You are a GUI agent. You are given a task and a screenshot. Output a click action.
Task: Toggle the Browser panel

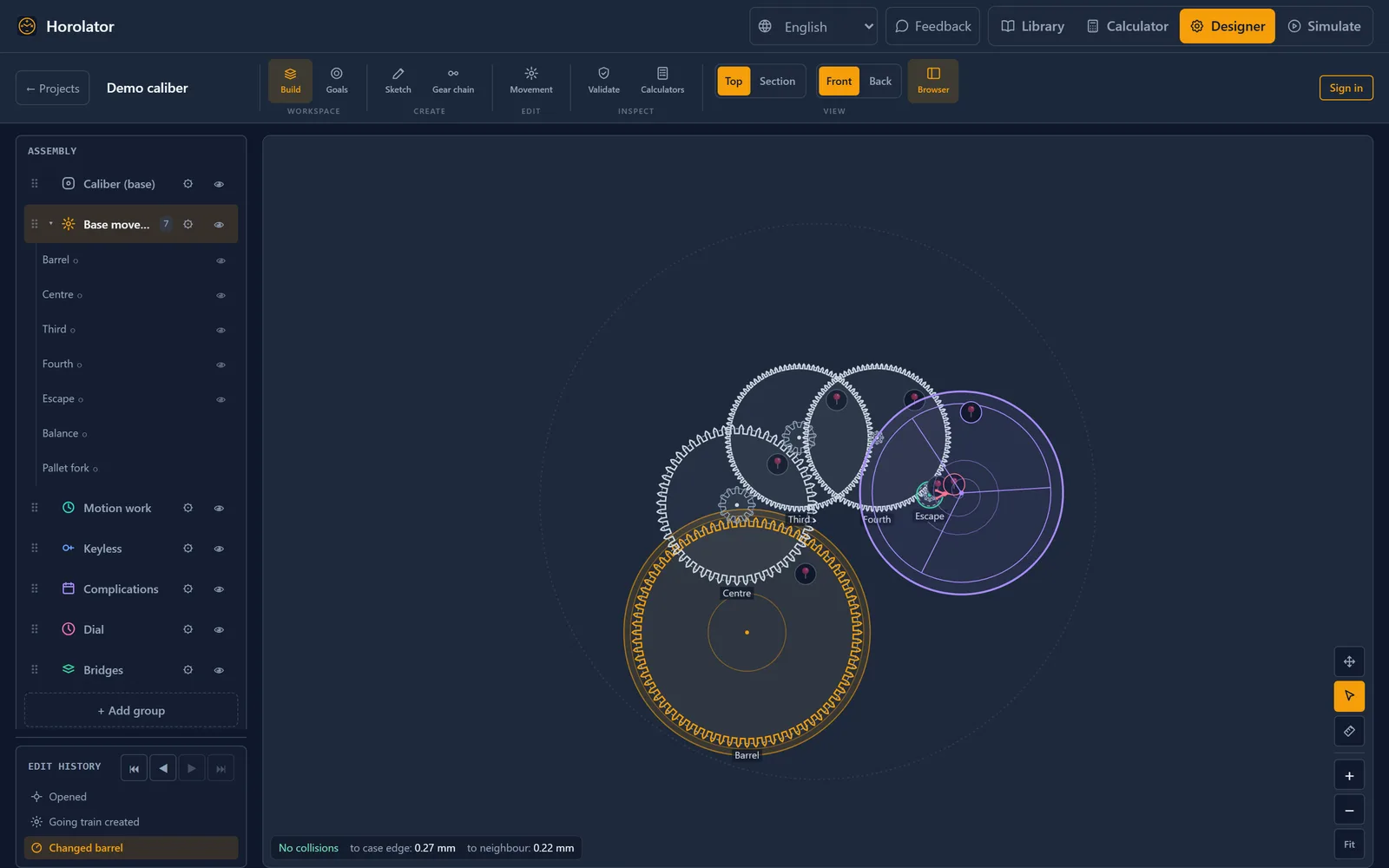pyautogui.click(x=933, y=81)
